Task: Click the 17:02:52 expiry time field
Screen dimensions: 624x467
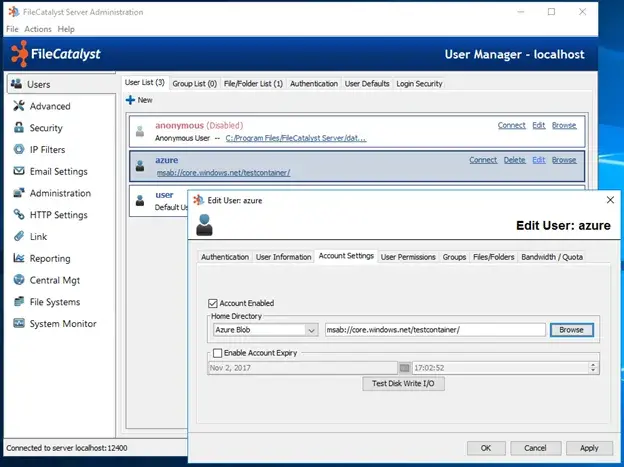Action: (x=501, y=368)
